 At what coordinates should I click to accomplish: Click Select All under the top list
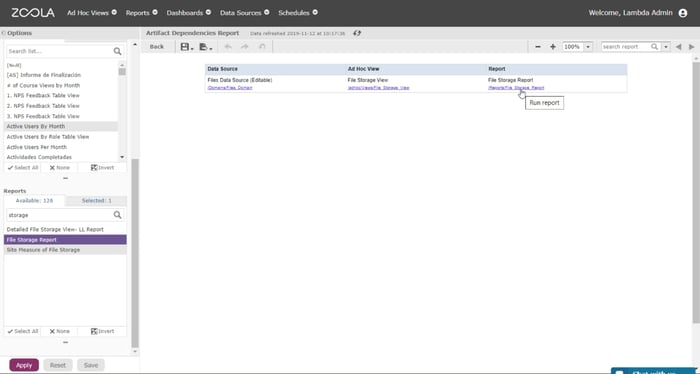tap(23, 168)
